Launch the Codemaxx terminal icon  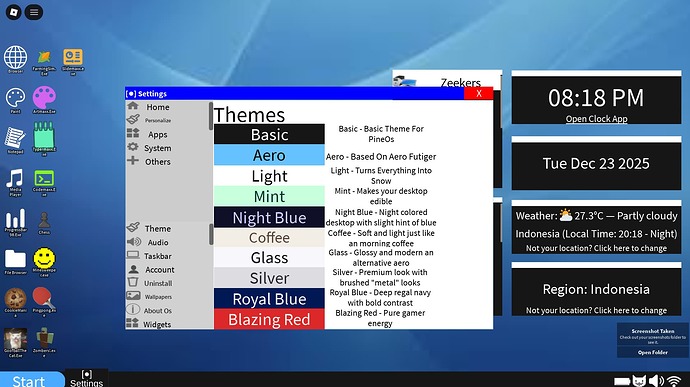44,178
